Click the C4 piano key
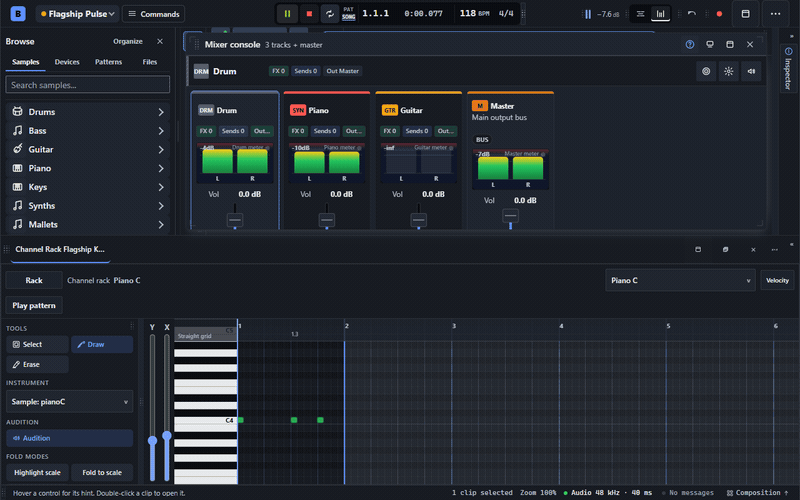The height and width of the screenshot is (500, 800). pos(205,420)
